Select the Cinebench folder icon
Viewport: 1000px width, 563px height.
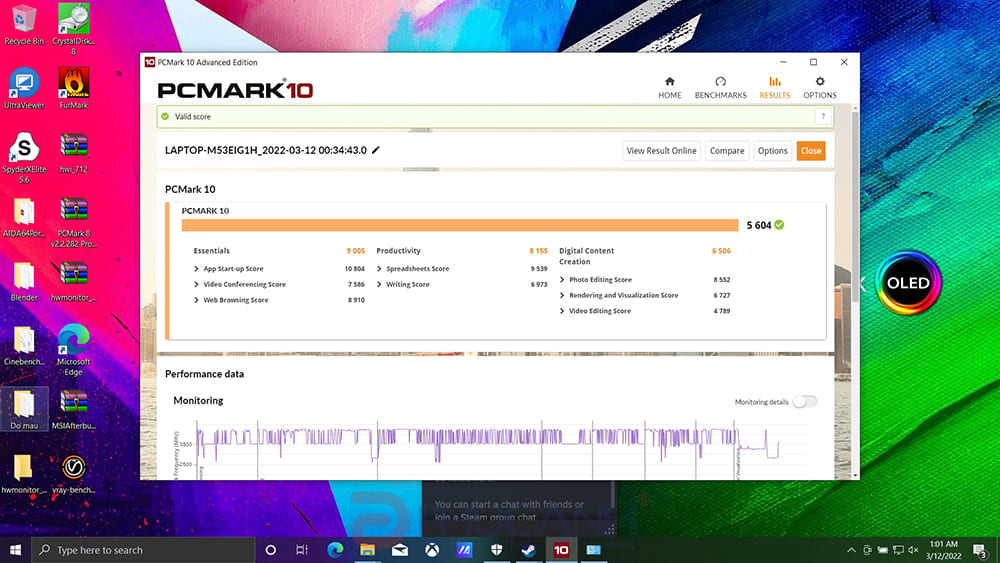[x=24, y=345]
